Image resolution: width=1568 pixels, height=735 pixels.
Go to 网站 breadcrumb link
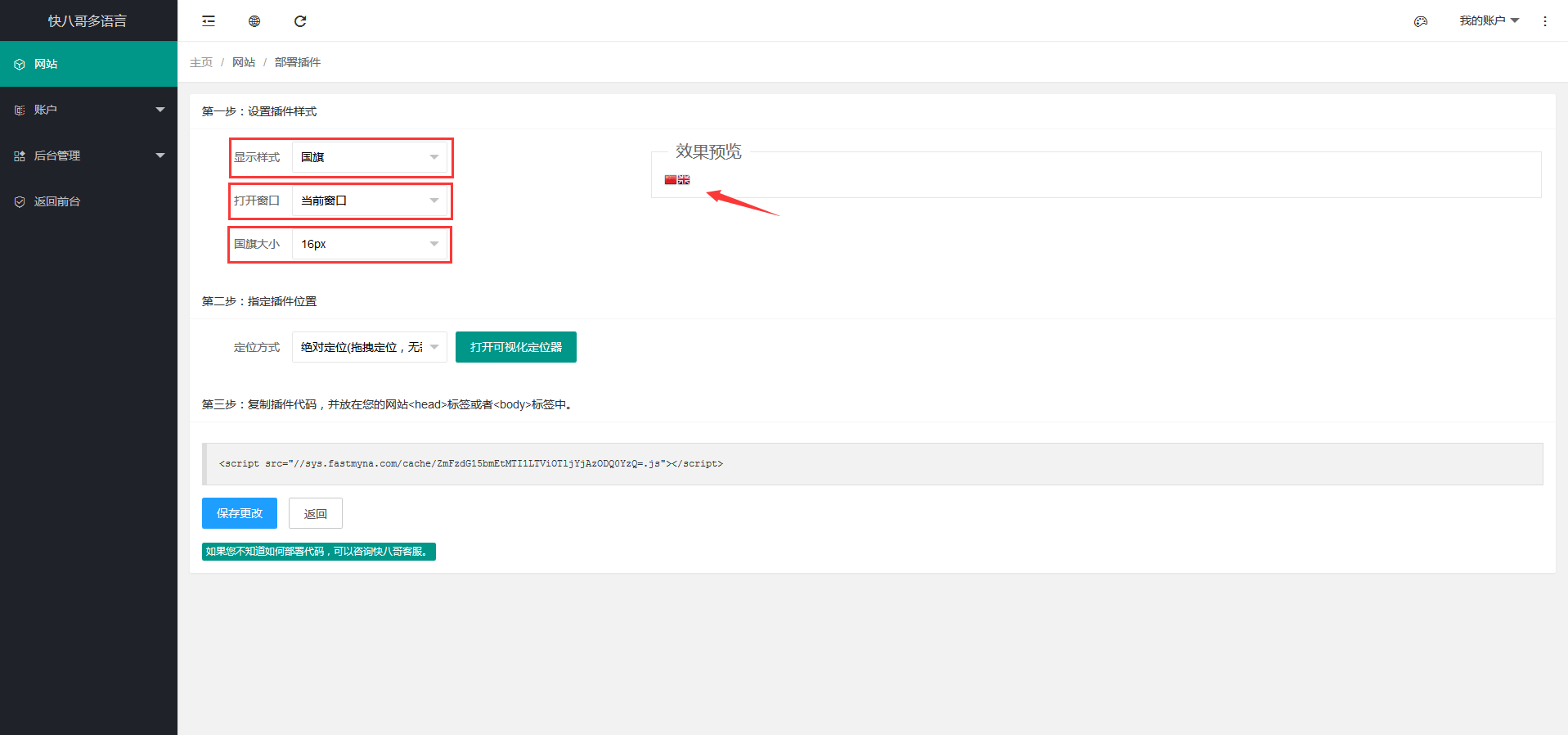pyautogui.click(x=244, y=62)
